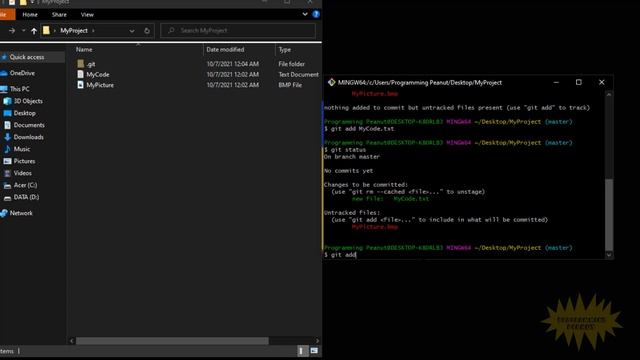Open recent locations dropdown arrow
The image size is (640, 360).
coord(23,31)
